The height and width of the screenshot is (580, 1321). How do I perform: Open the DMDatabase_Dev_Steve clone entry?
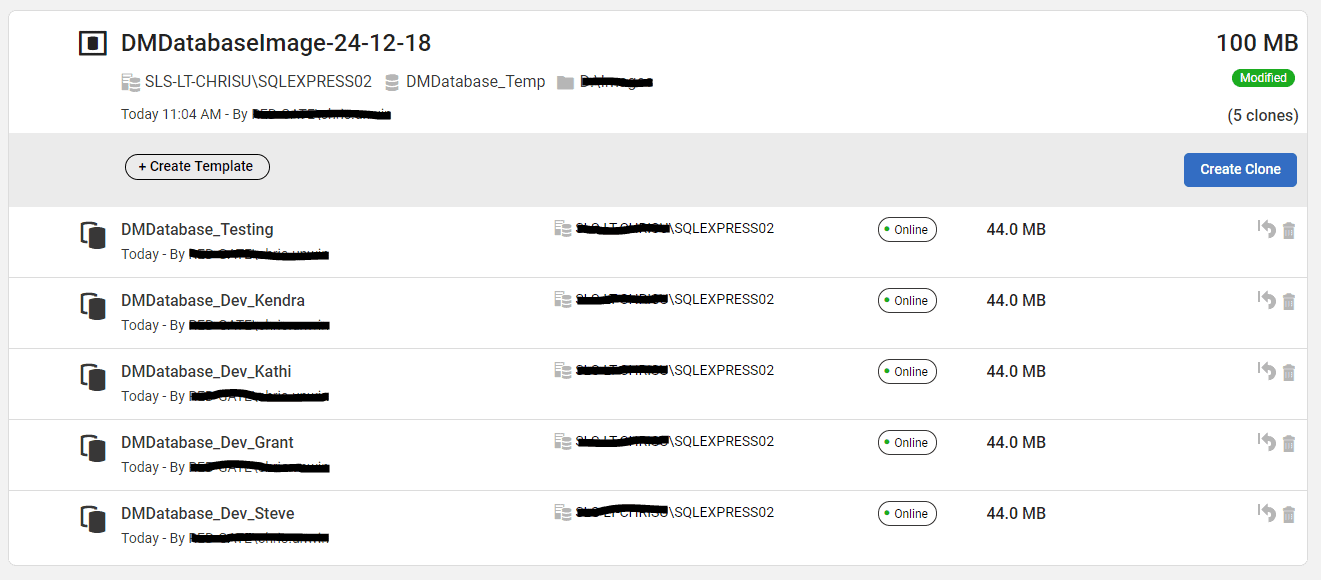(x=658, y=526)
